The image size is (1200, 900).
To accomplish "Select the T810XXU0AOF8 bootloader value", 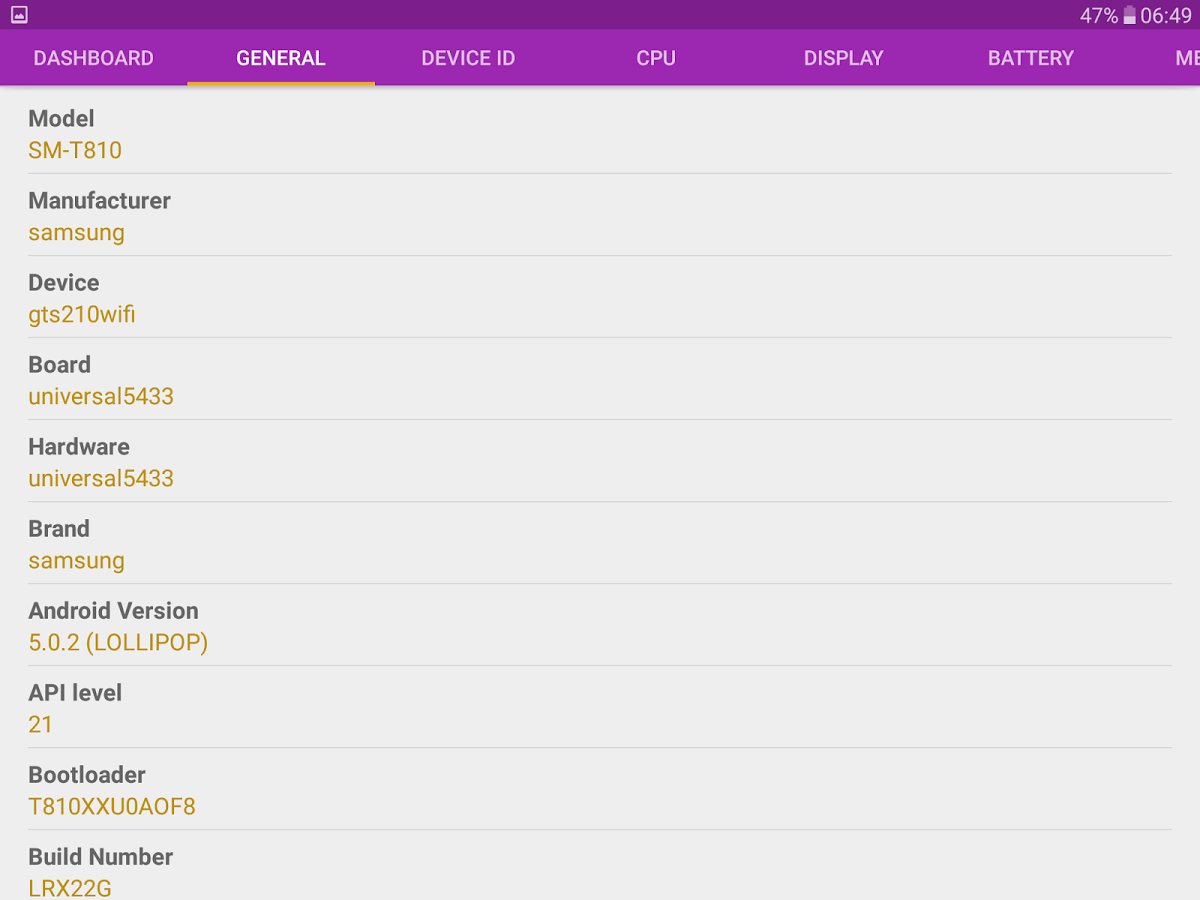I will click(x=112, y=807).
